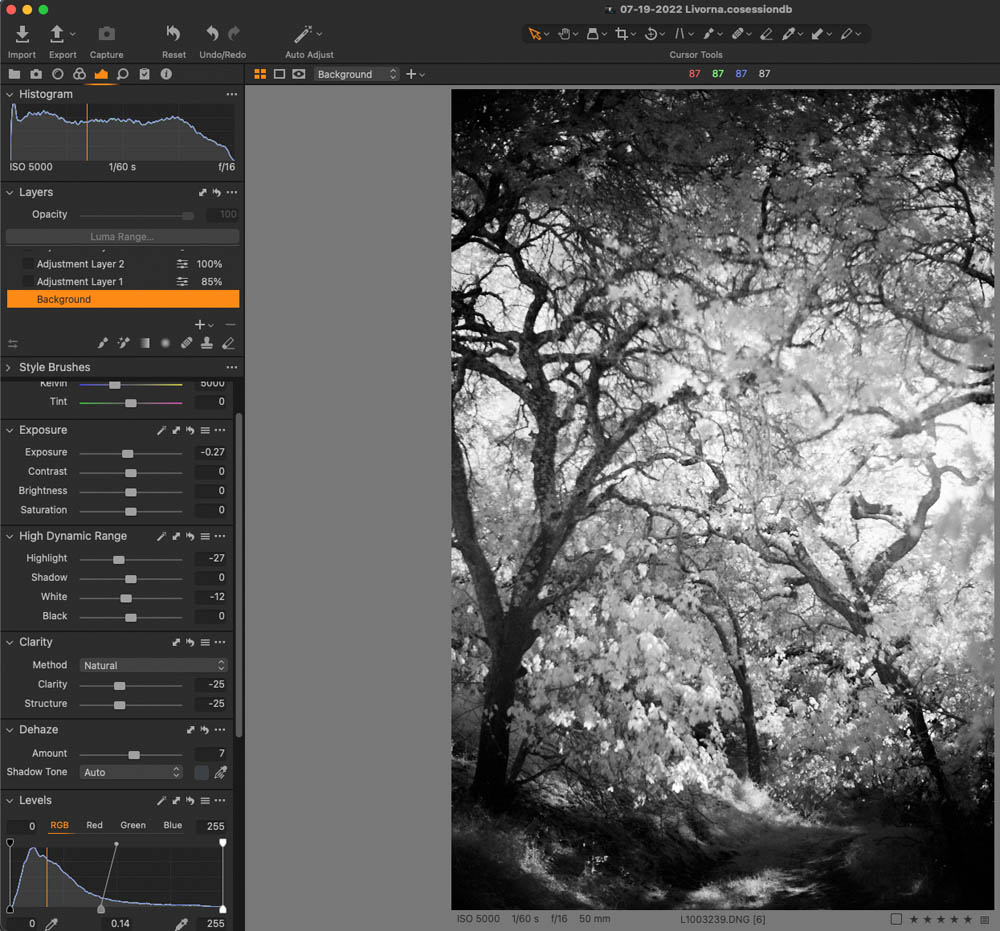Switch to multi-view grid viewer mode
1000x931 pixels.
[260, 74]
